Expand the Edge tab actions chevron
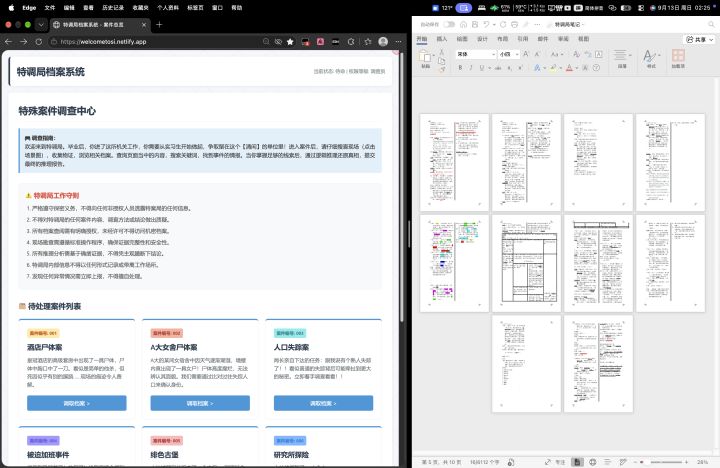The height and width of the screenshot is (468, 720). [x=41, y=25]
